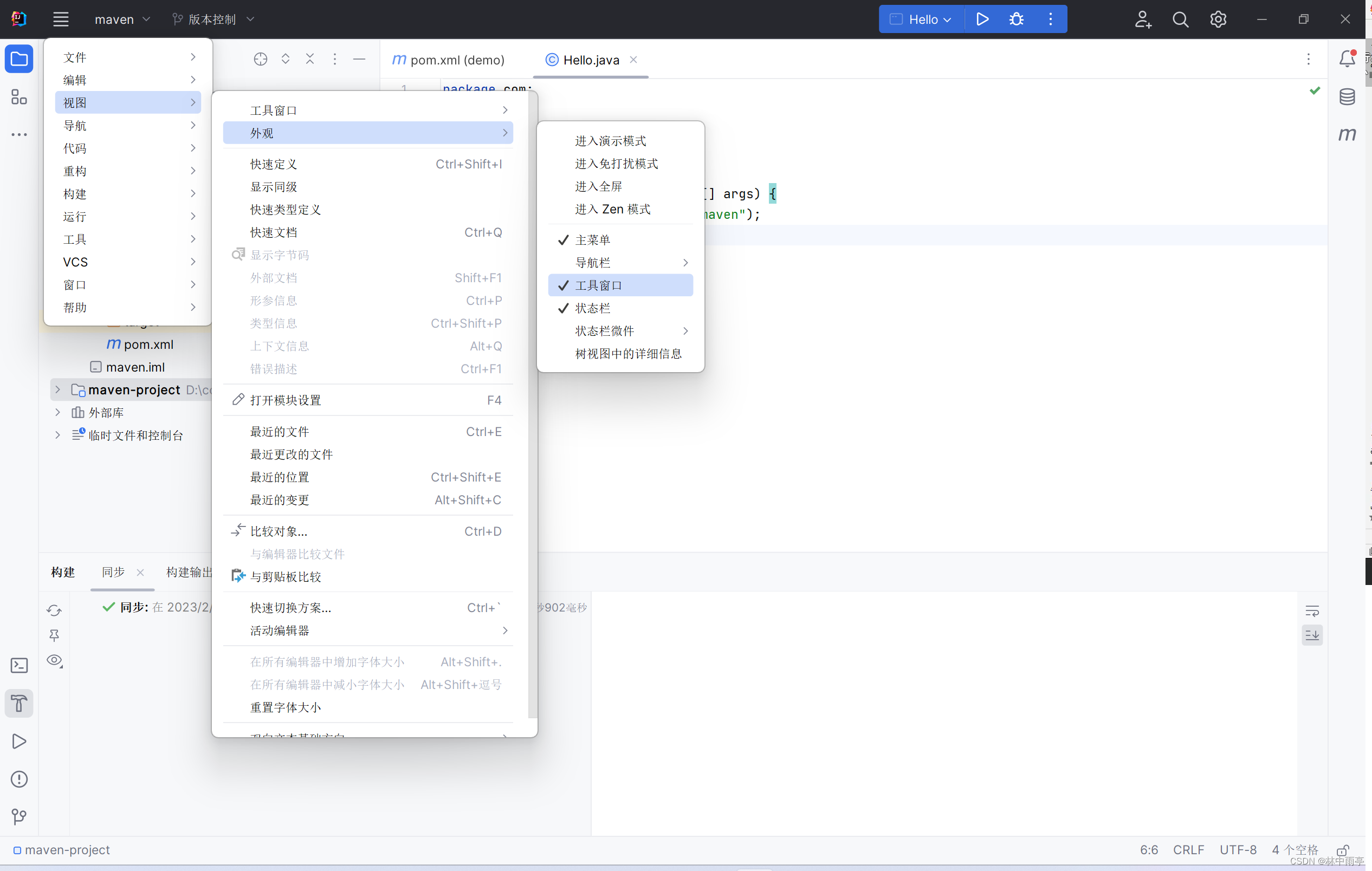Open the Build tool window hammer
This screenshot has height=871, width=1372.
coord(19,704)
